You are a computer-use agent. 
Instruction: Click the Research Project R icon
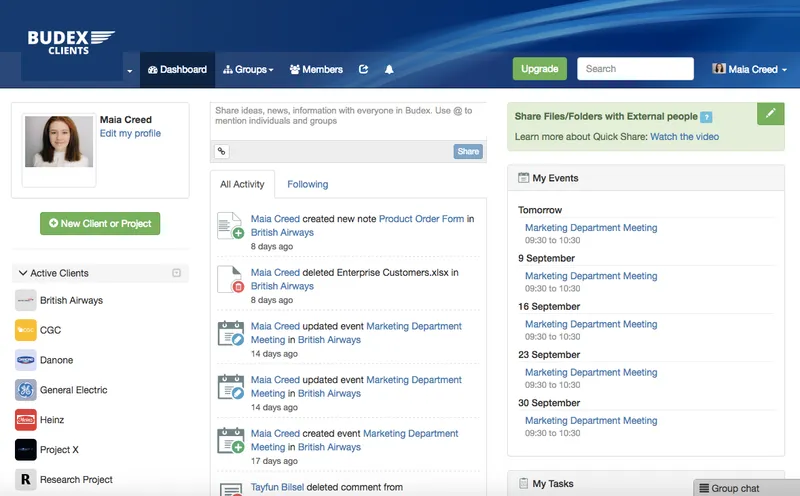tap(26, 479)
